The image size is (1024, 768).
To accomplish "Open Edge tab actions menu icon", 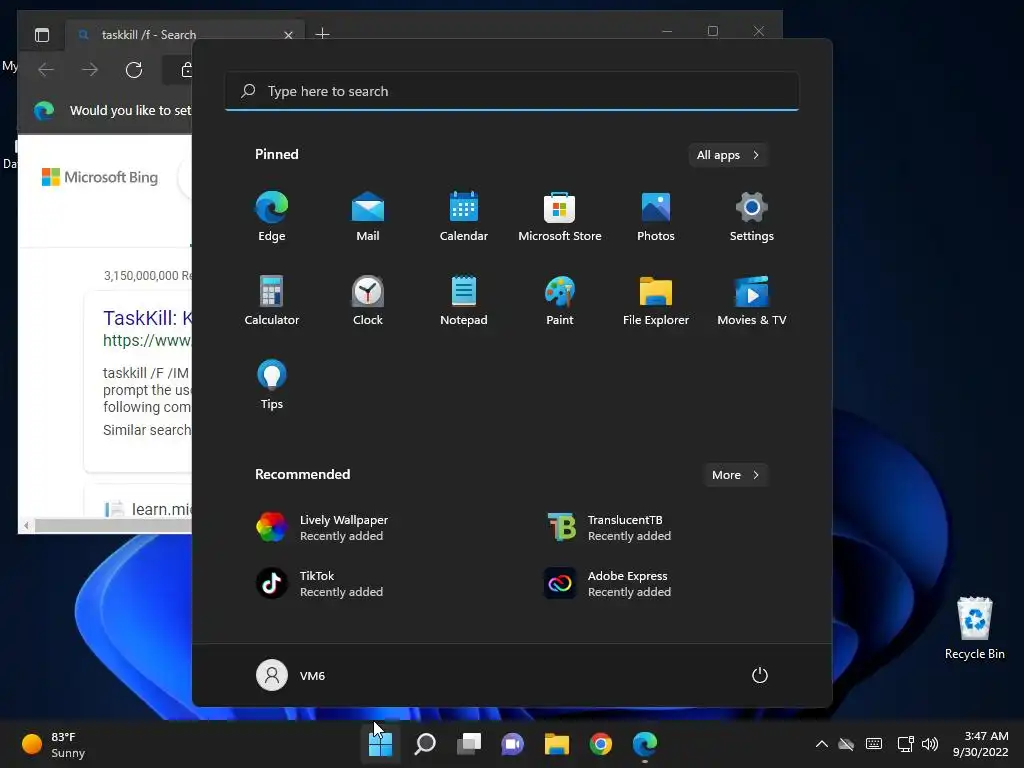I will tap(42, 35).
